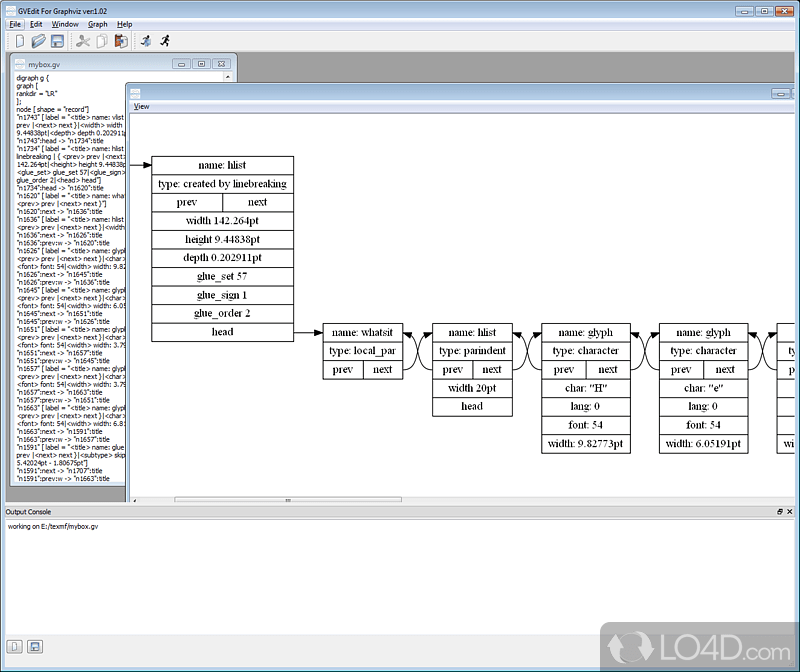The height and width of the screenshot is (672, 800).
Task: Click 'working on E:/texmf/mybox.gv' console text
Action: pyautogui.click(x=53, y=527)
